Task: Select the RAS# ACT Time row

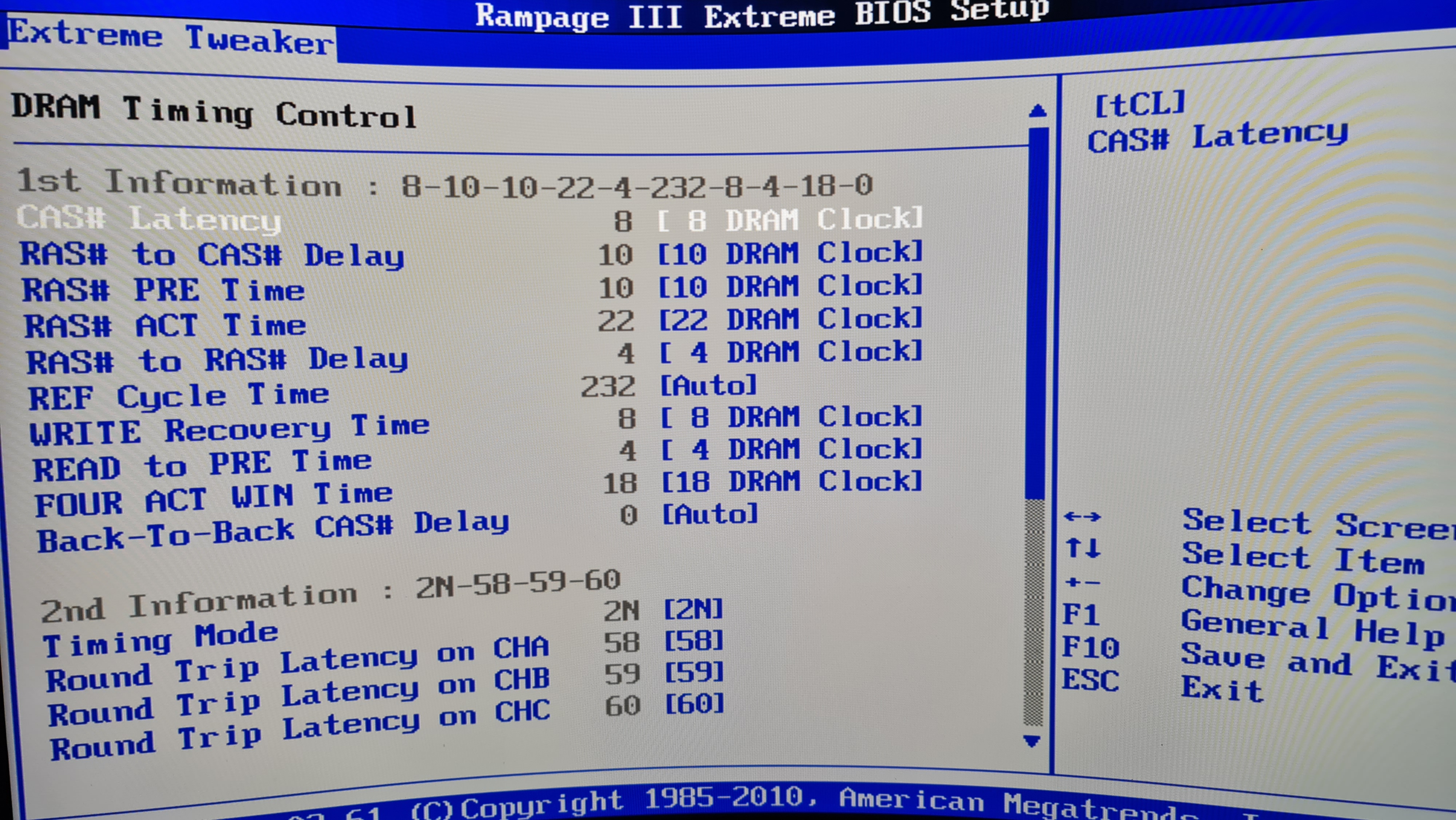Action: (x=165, y=326)
